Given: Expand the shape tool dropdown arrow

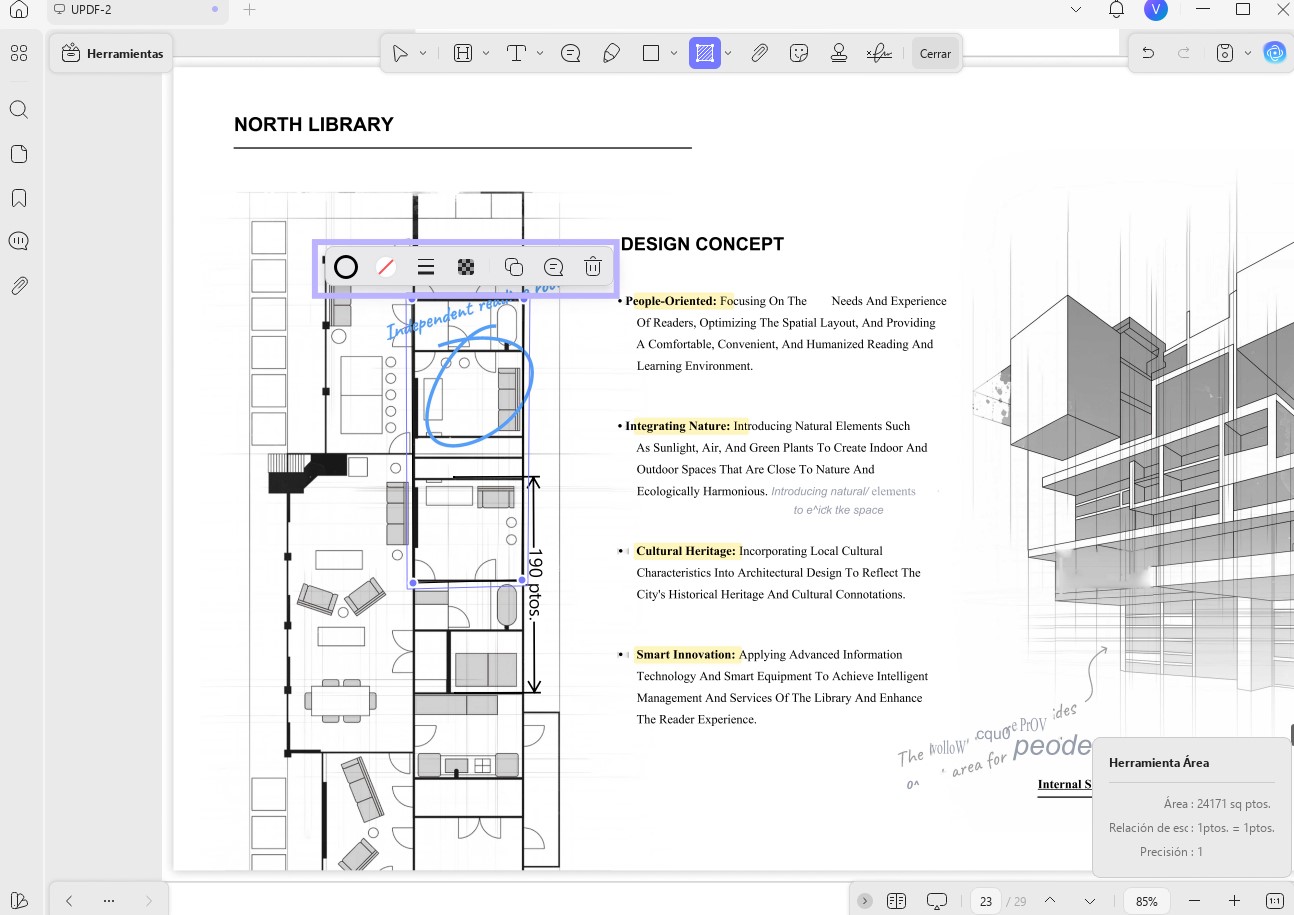Looking at the screenshot, I should (674, 53).
